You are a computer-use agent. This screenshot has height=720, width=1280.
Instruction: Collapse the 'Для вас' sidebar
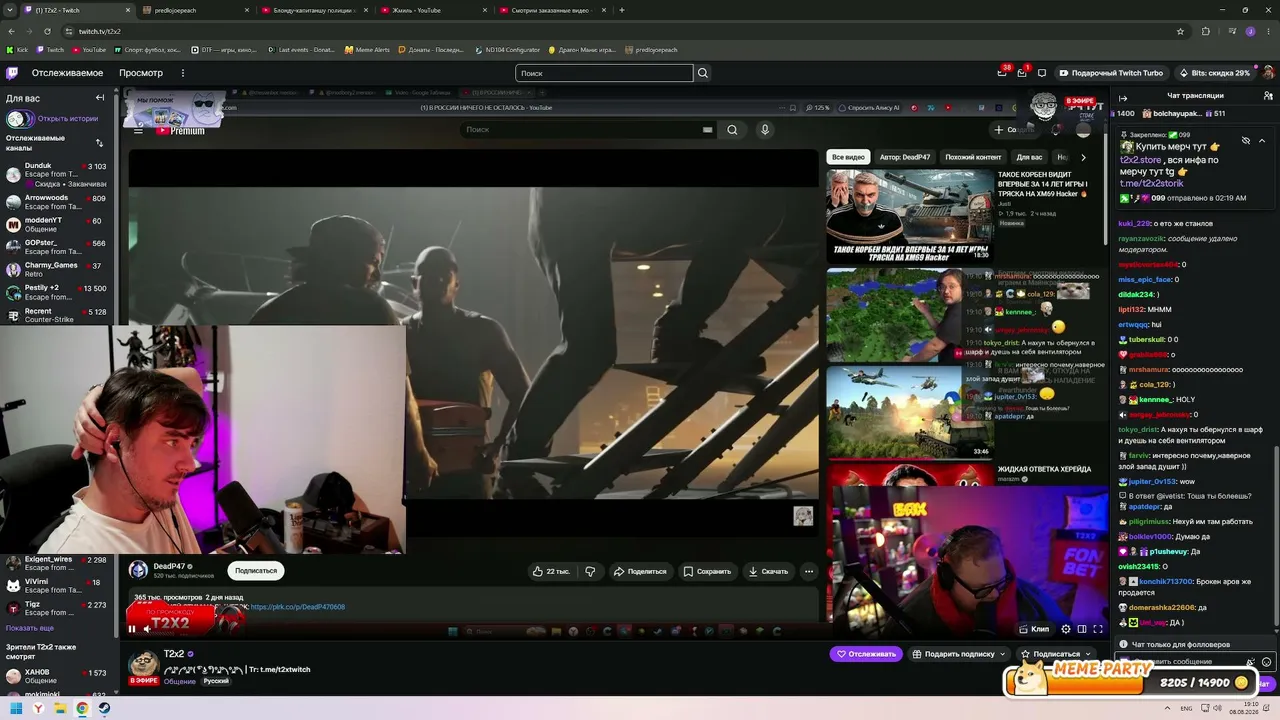pos(100,98)
